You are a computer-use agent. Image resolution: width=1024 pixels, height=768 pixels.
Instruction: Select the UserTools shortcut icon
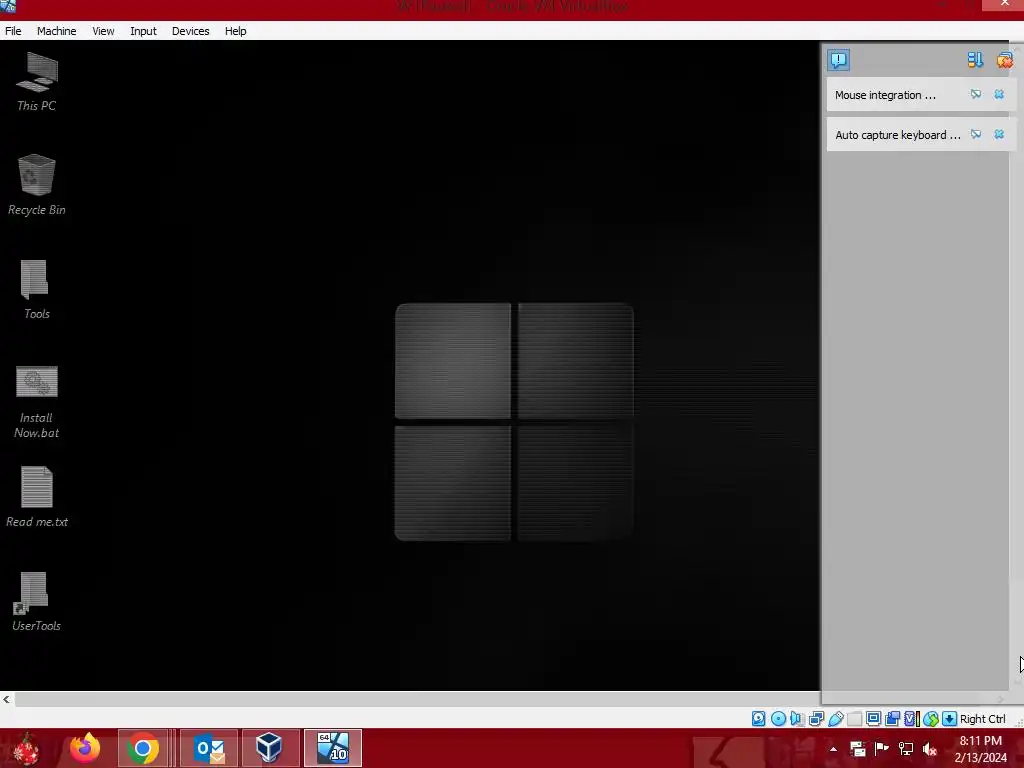pos(36,601)
